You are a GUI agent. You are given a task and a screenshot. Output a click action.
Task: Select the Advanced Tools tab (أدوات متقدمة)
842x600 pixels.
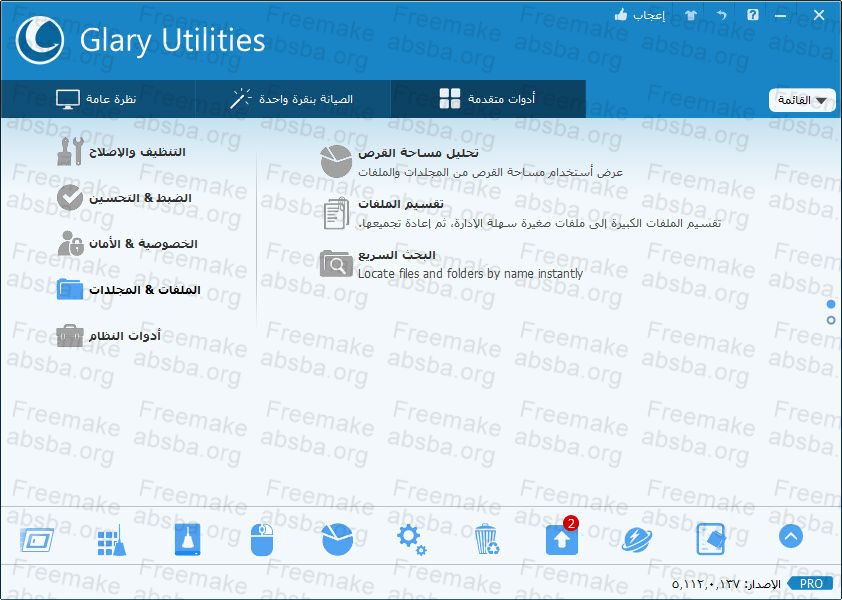coord(488,99)
